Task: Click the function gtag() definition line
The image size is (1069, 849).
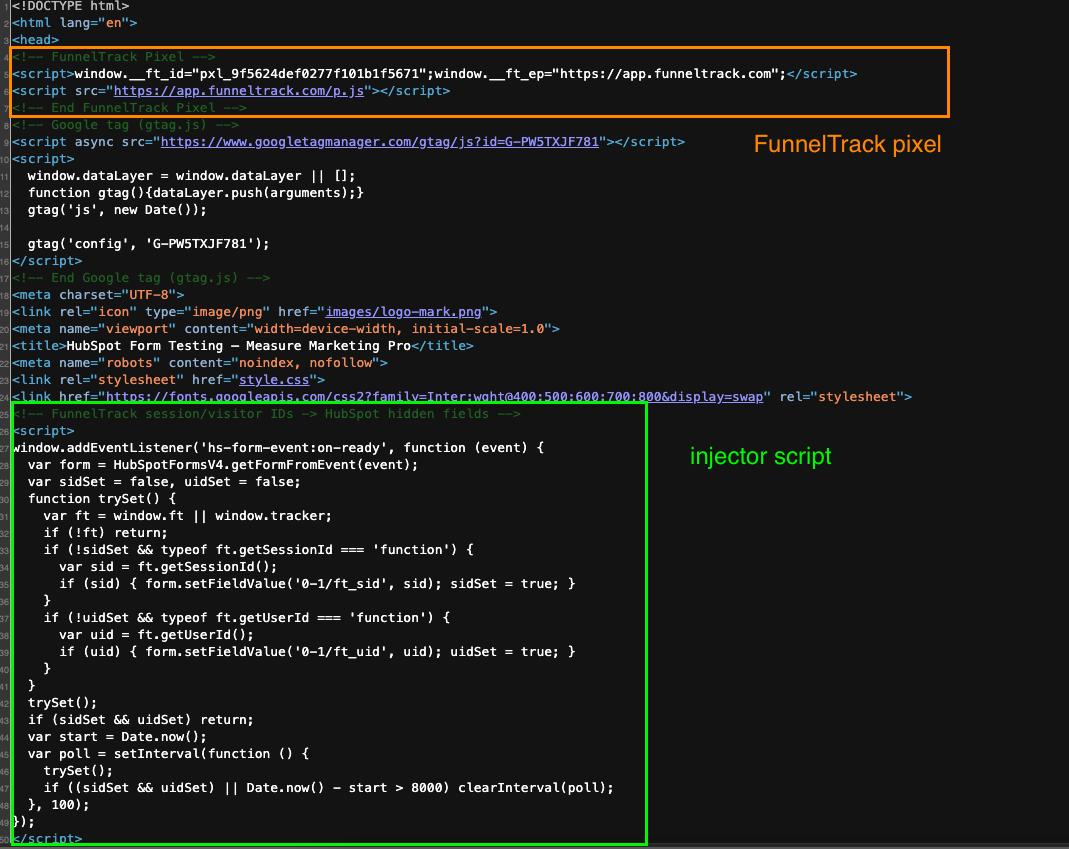Action: (x=196, y=193)
